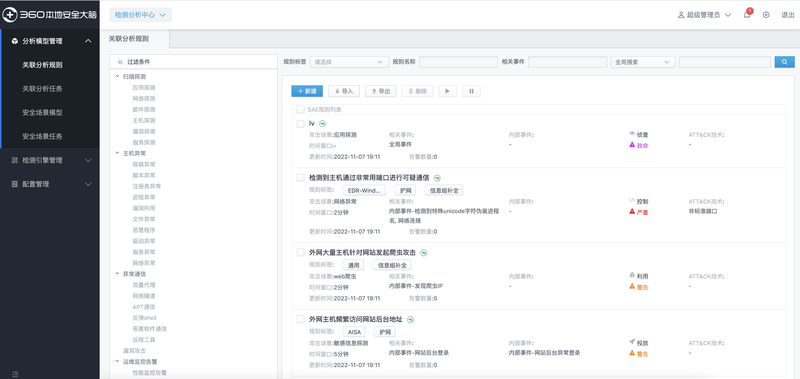
Task: Click the blue search magnifier button
Action: [785, 62]
